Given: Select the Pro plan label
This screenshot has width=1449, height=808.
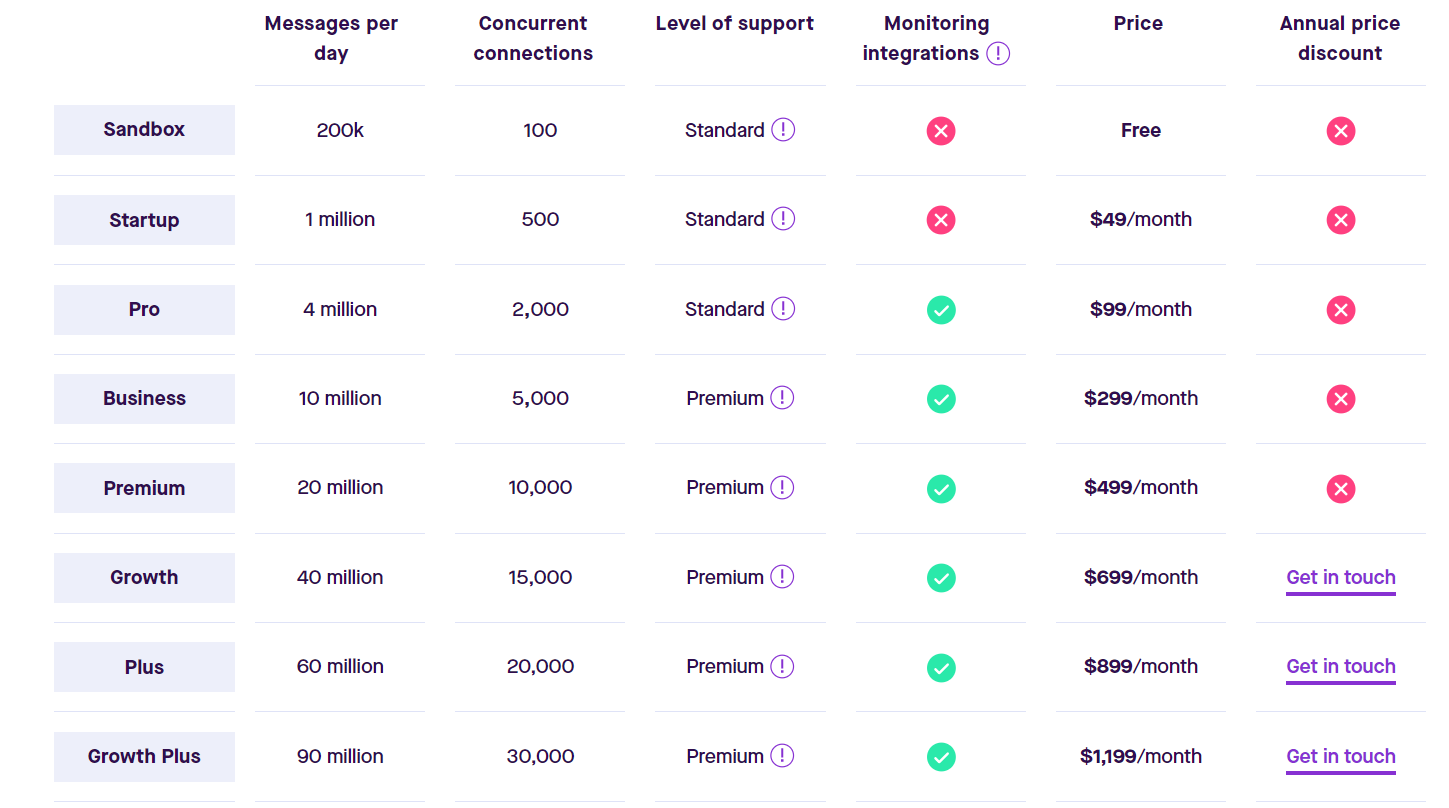Looking at the screenshot, I should coord(144,310).
